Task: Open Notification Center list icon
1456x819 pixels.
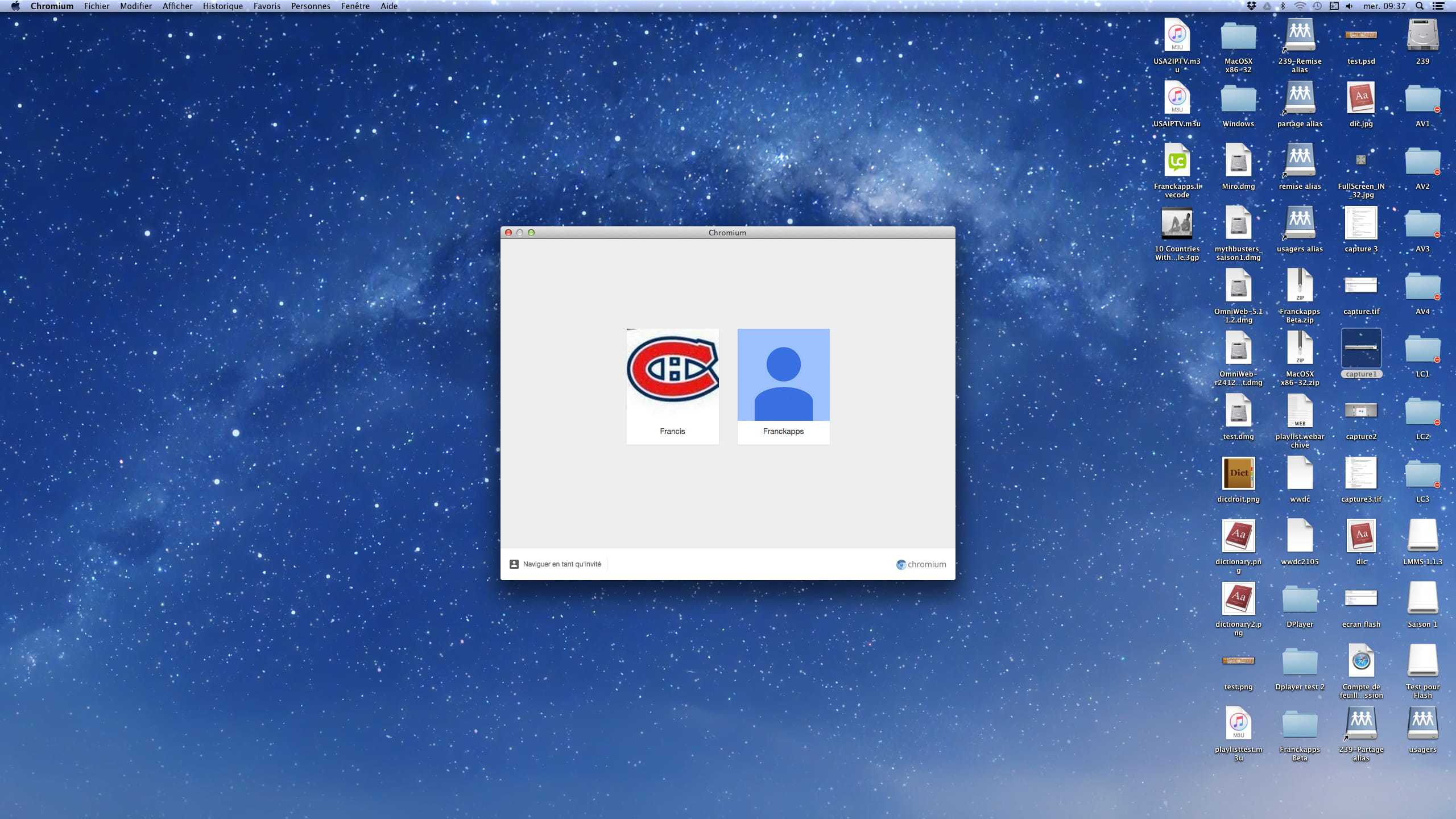Action: 1438,6
